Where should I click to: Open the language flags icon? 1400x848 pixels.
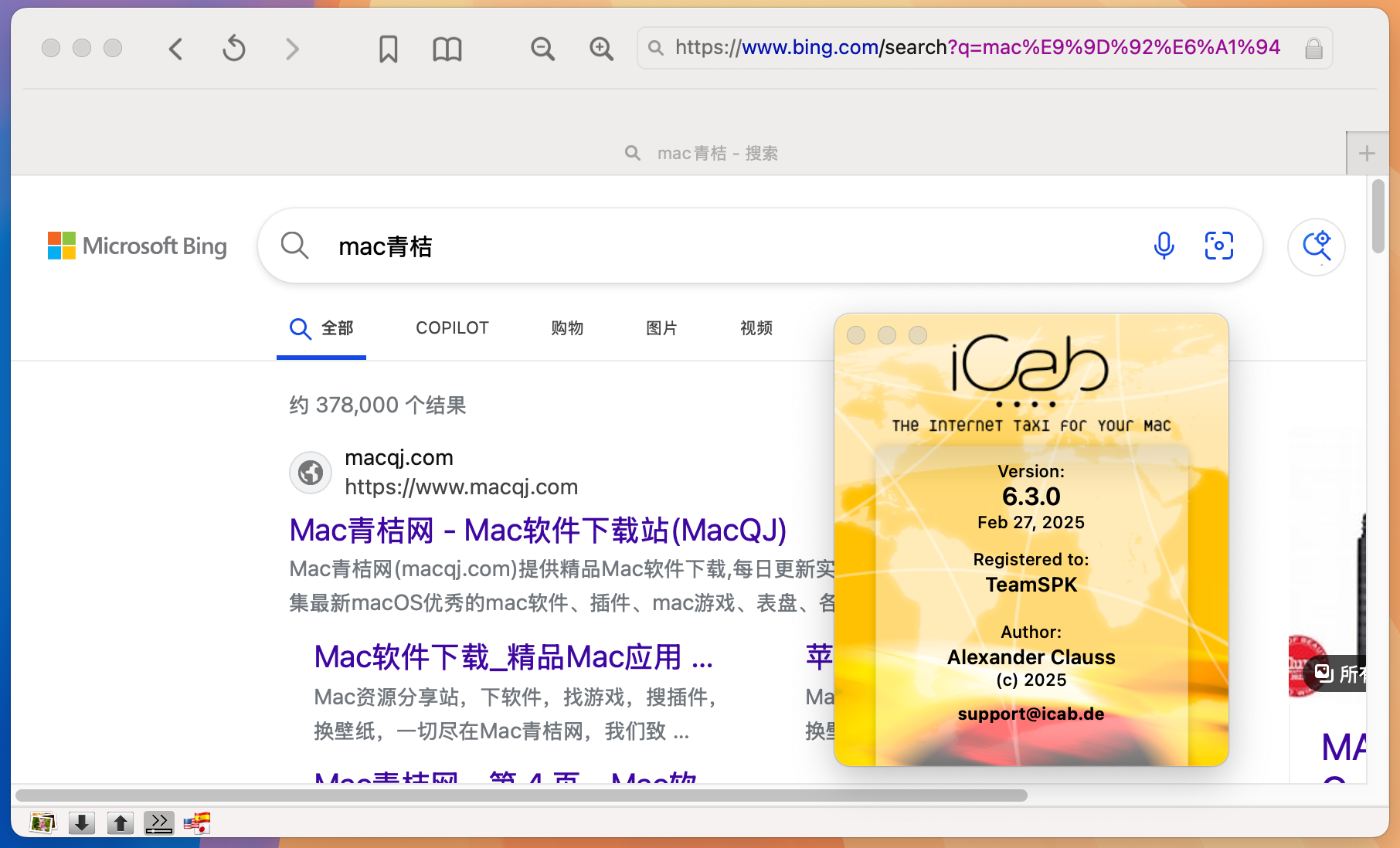(197, 823)
